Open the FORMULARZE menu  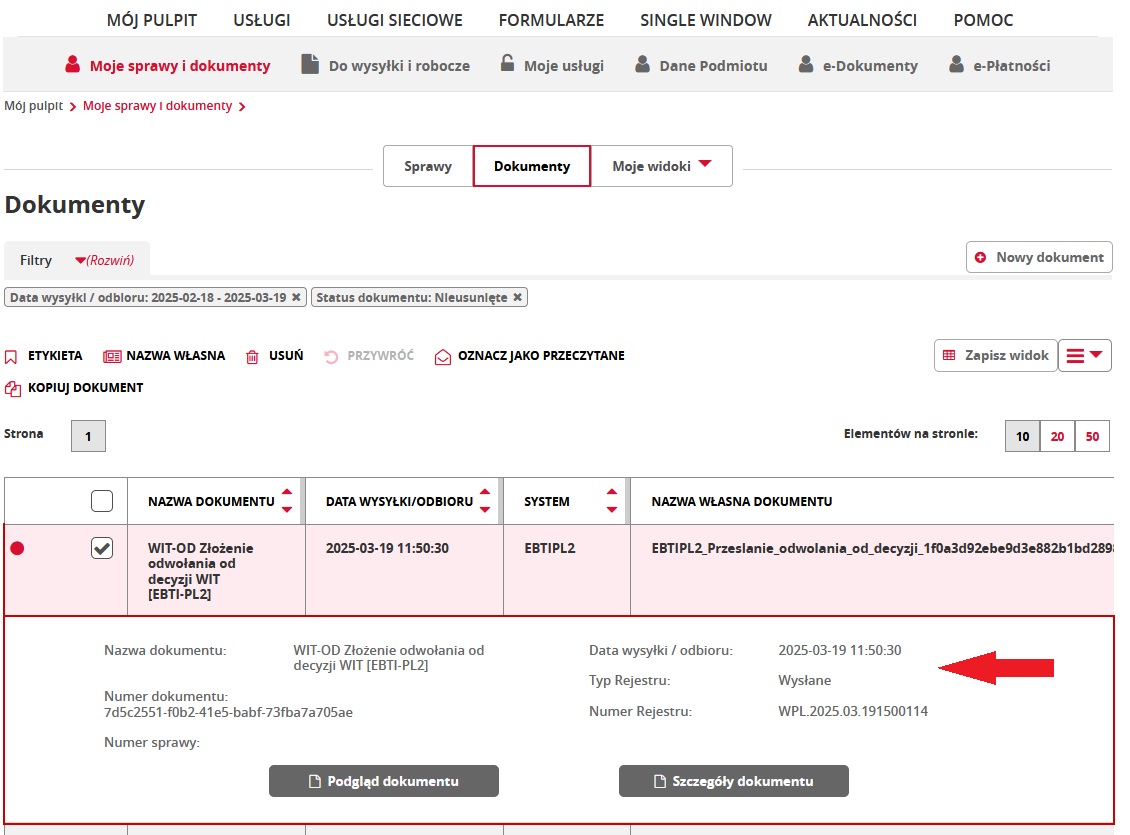click(x=551, y=19)
